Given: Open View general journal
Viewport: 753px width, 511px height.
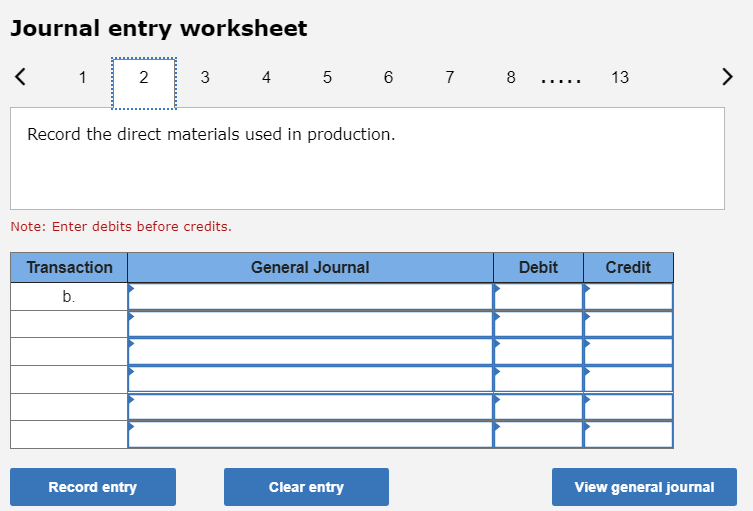Looking at the screenshot, I should coord(644,487).
